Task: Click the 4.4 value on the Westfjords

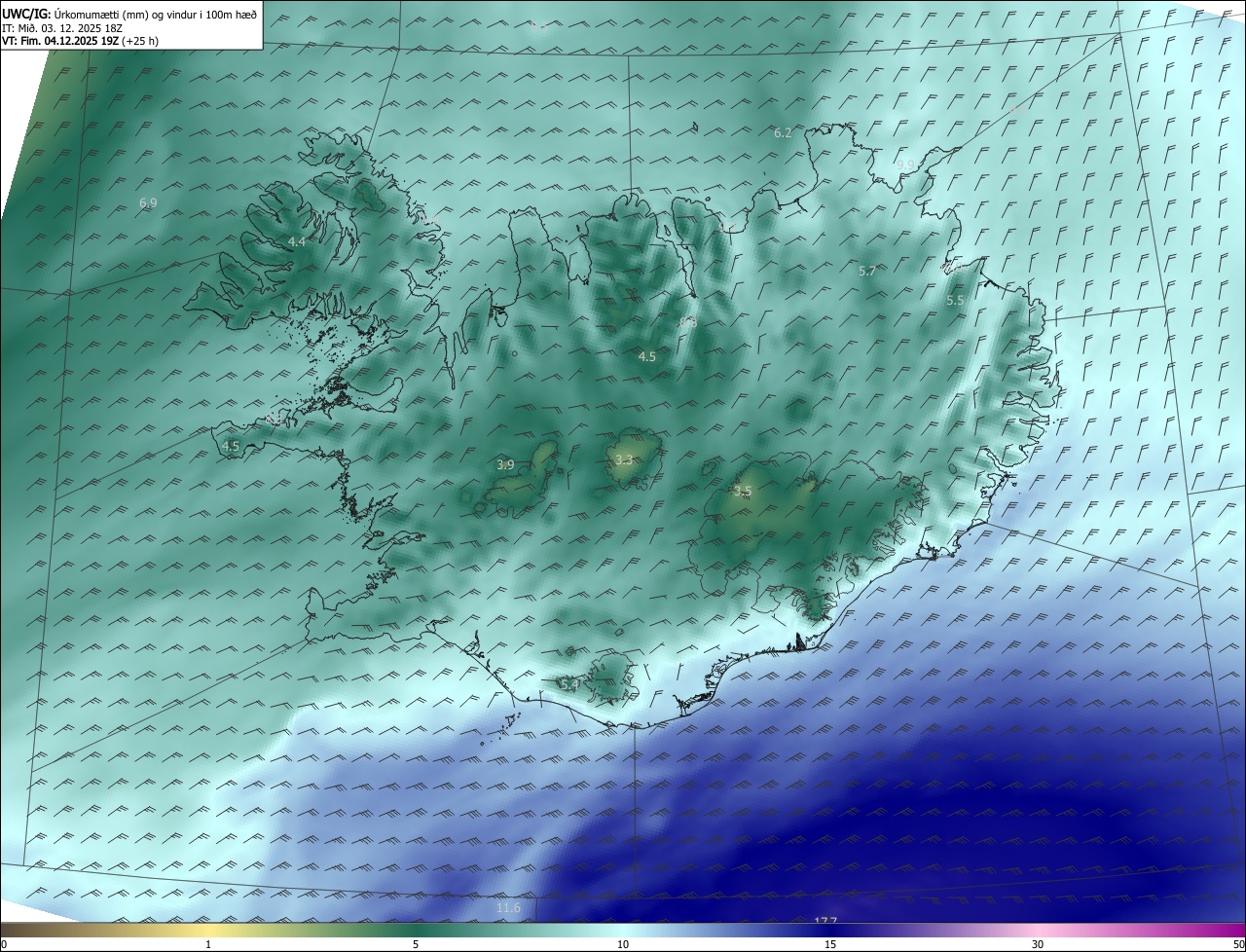Action: tap(297, 241)
